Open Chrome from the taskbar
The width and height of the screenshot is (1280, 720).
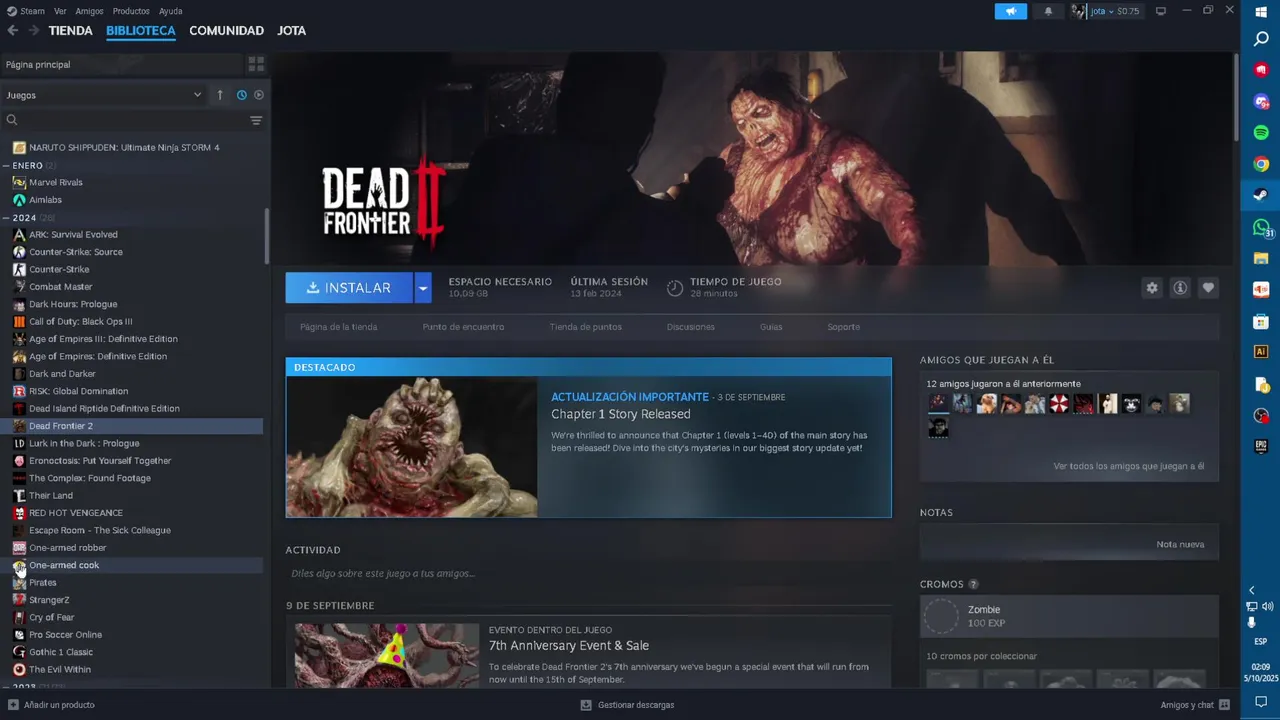(1261, 164)
